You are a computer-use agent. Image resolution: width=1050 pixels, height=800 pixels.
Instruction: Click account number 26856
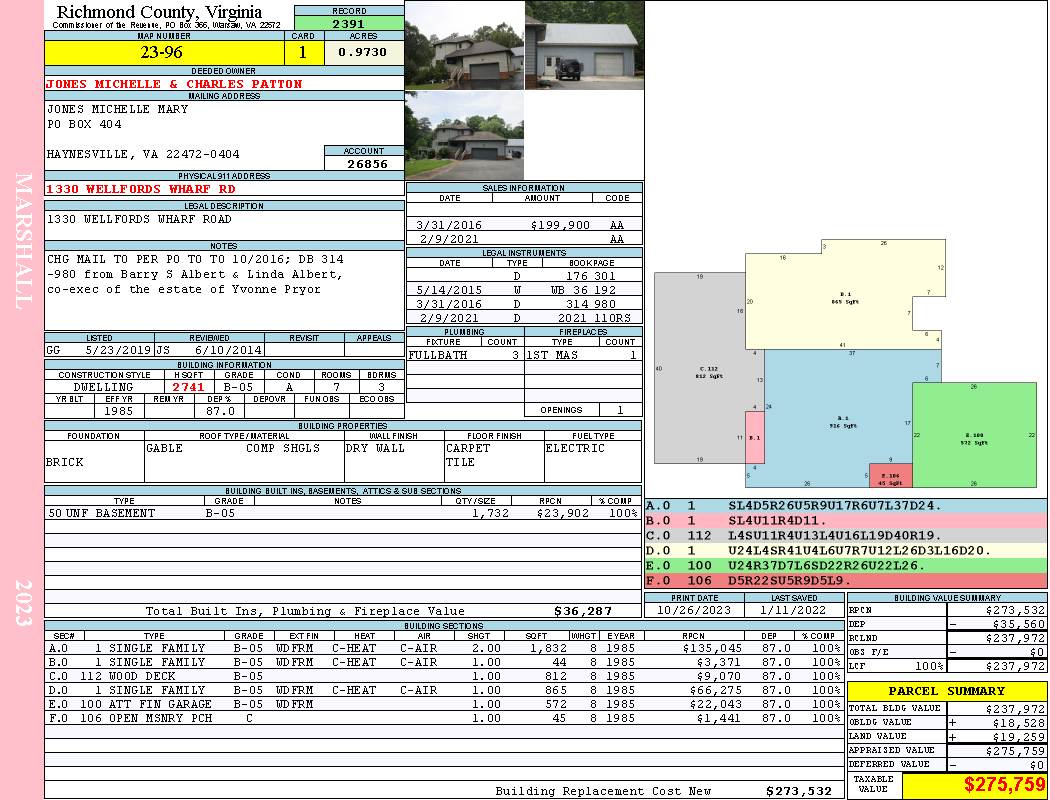367,163
